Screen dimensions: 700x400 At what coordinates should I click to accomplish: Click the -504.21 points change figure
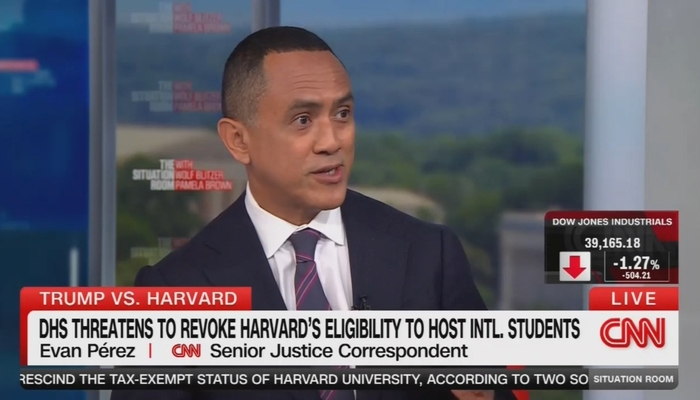pyautogui.click(x=637, y=276)
